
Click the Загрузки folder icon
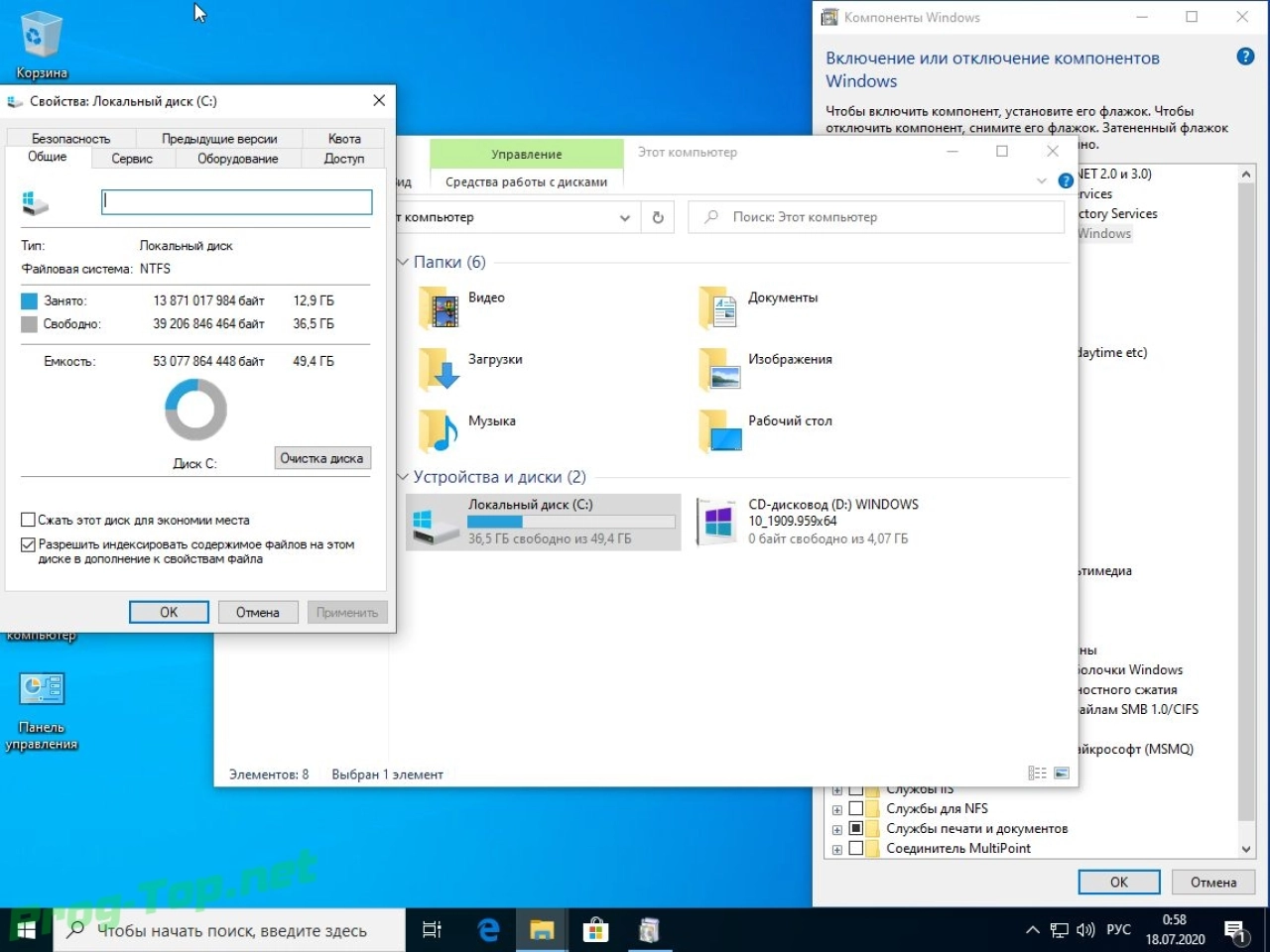click(x=438, y=369)
